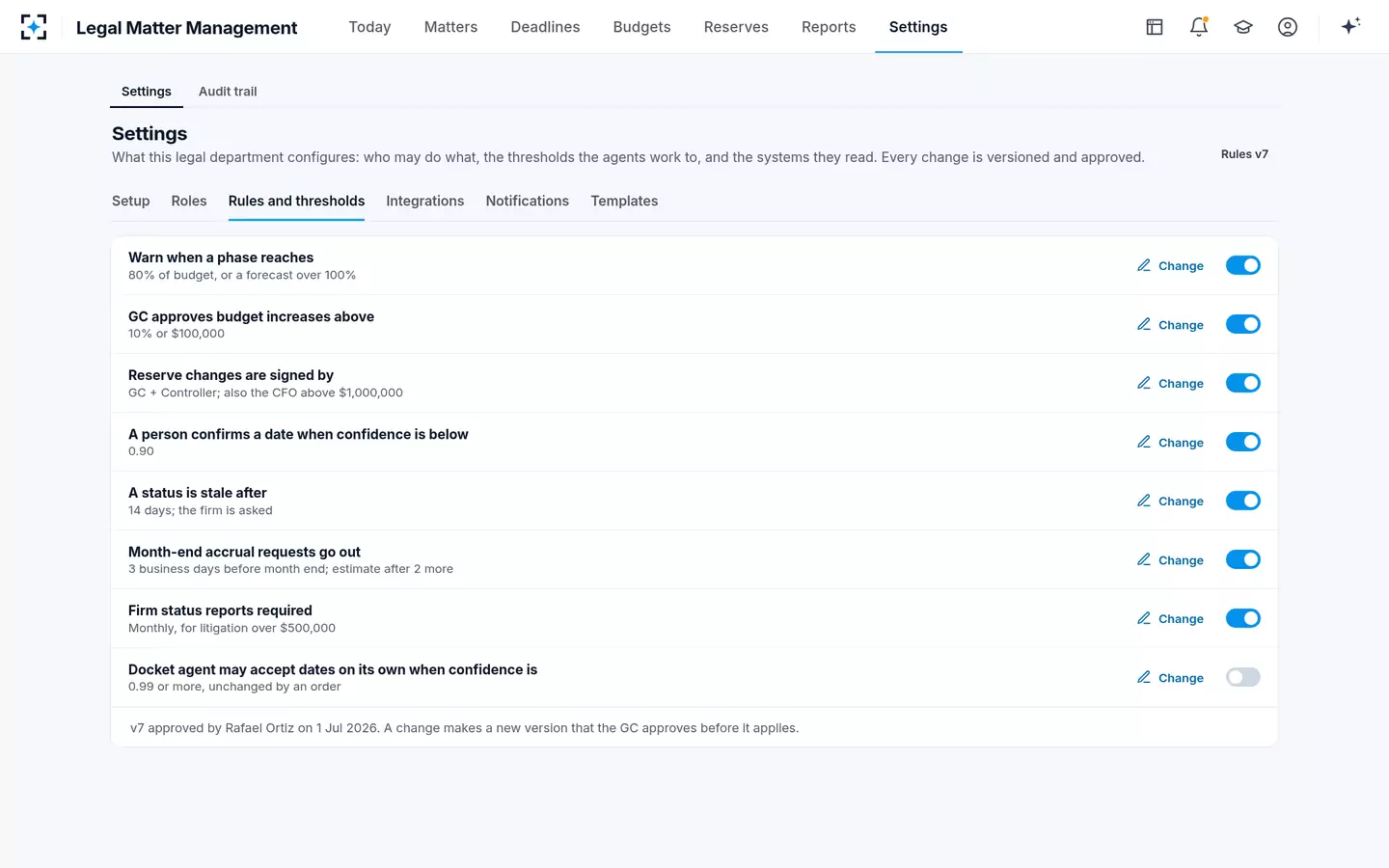Open the Budgets section
The height and width of the screenshot is (868, 1389).
[641, 27]
